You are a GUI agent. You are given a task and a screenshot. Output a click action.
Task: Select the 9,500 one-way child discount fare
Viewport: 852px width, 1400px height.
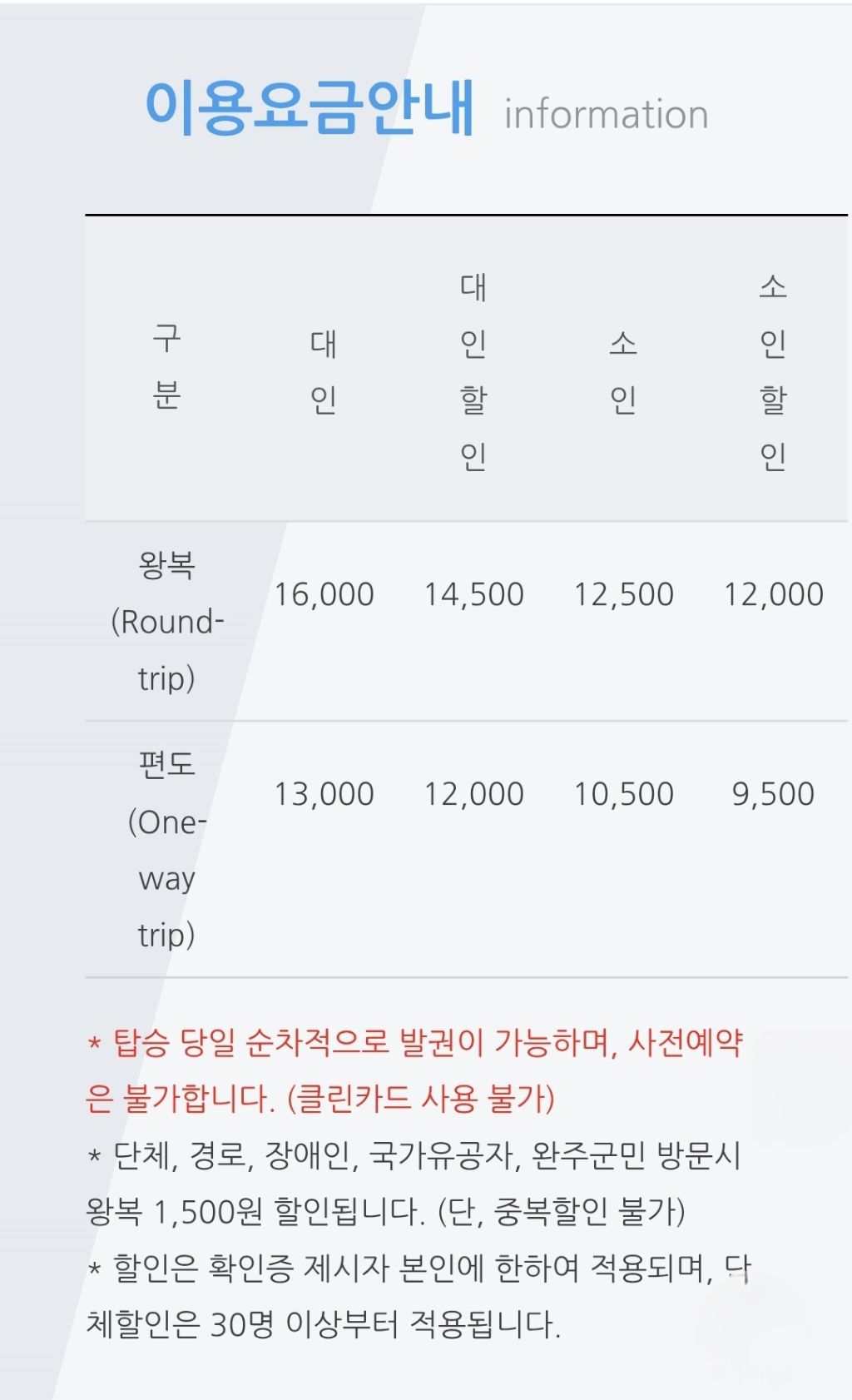(773, 794)
